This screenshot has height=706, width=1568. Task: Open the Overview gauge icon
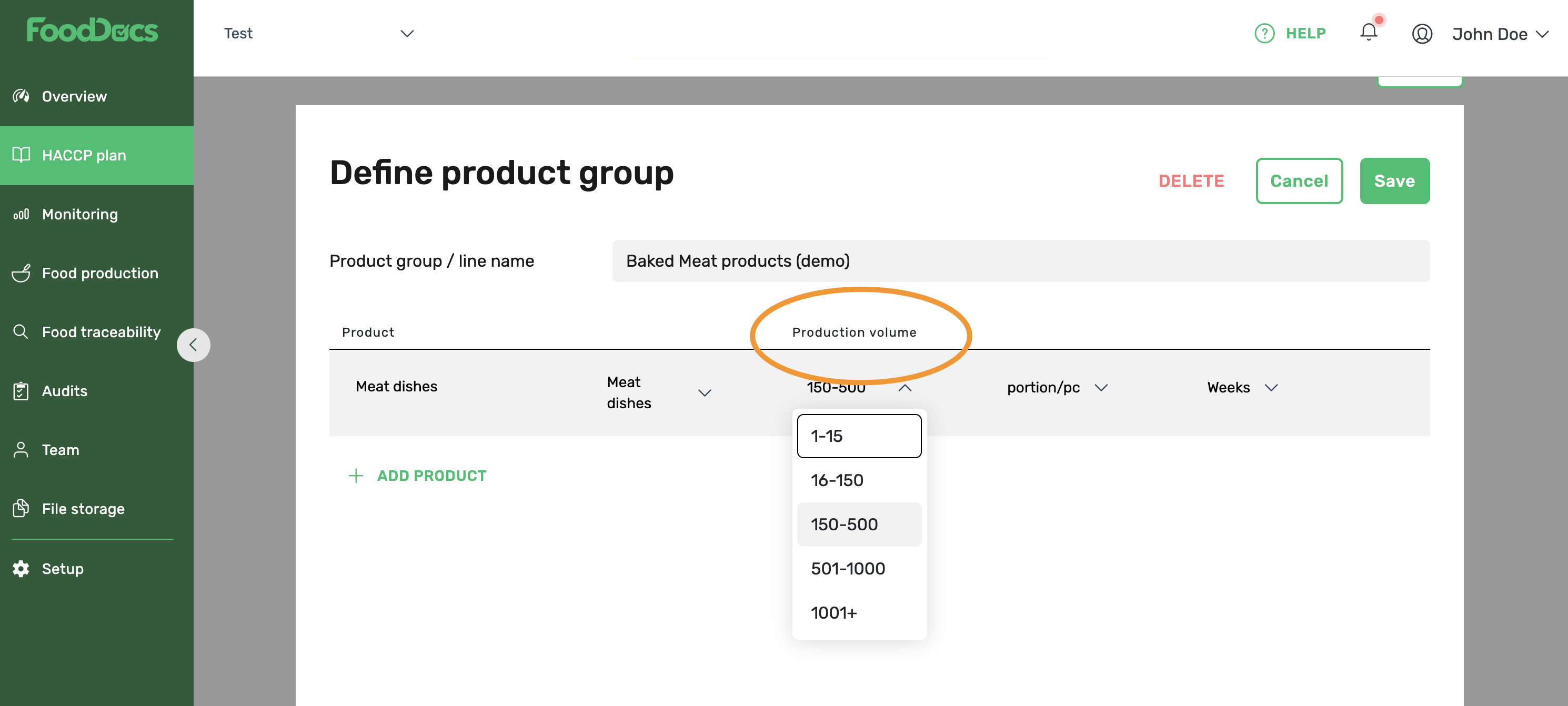(21, 96)
